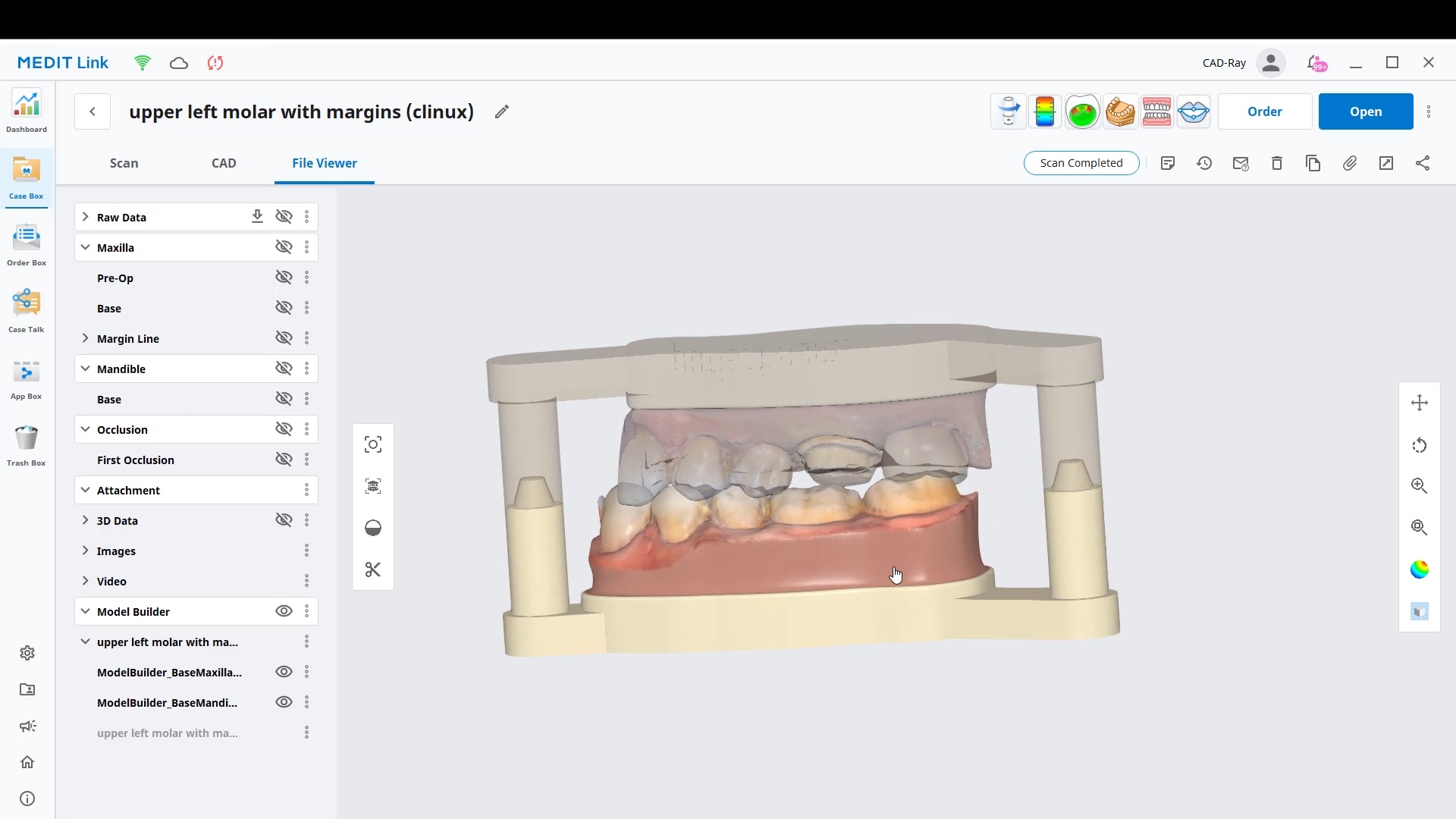Launch the teeth arches app icon

pyautogui.click(x=1156, y=111)
